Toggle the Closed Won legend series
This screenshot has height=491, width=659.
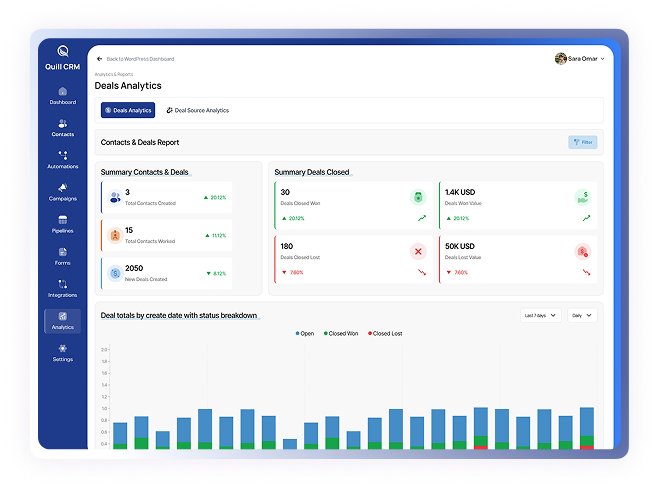(x=343, y=333)
